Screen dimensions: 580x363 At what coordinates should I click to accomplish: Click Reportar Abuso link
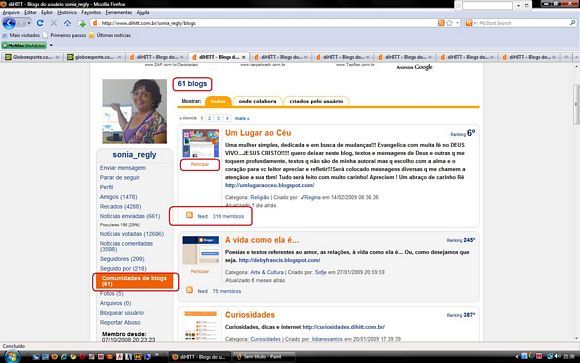[x=120, y=323]
